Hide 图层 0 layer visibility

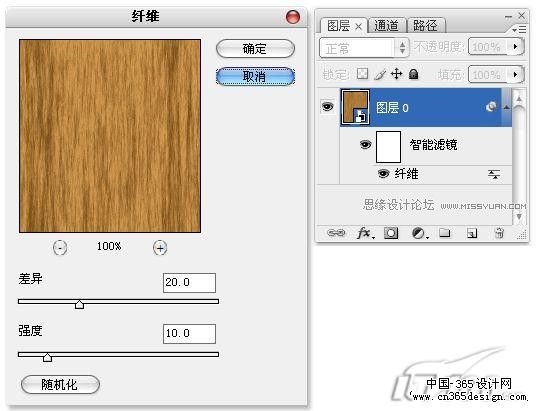[328, 107]
